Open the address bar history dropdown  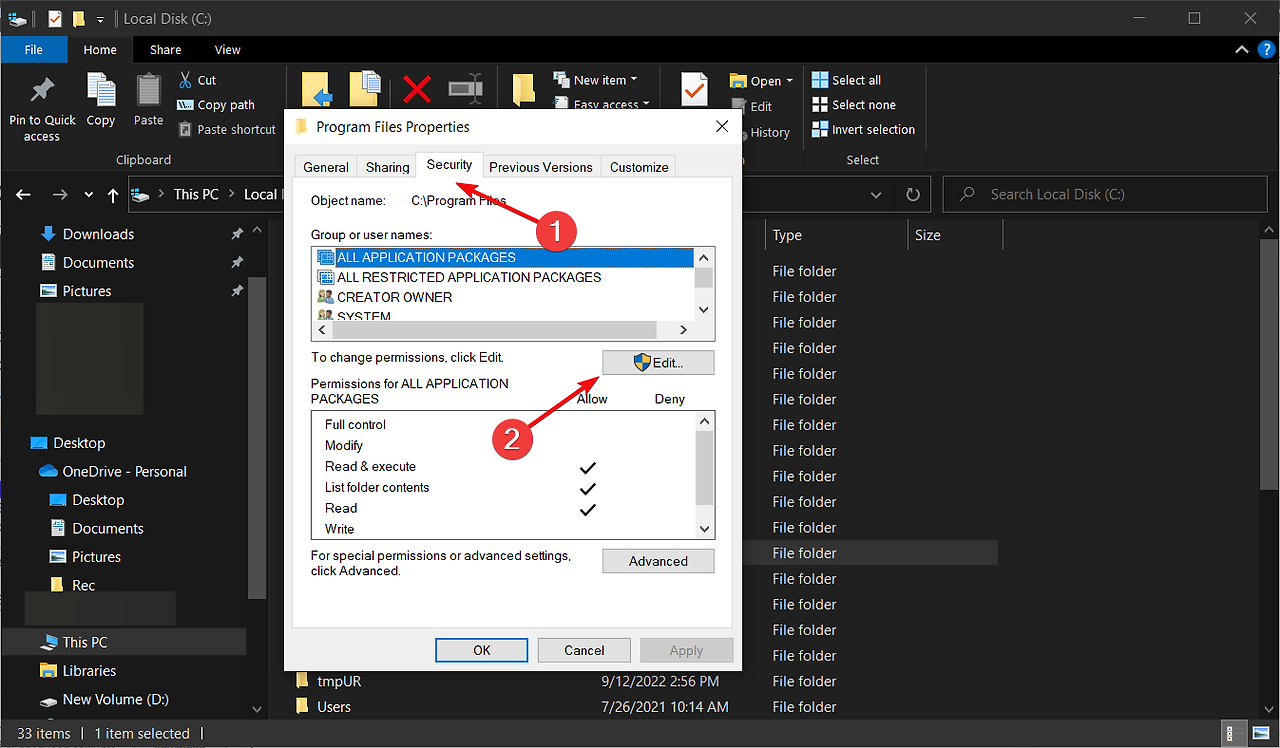pyautogui.click(x=876, y=194)
